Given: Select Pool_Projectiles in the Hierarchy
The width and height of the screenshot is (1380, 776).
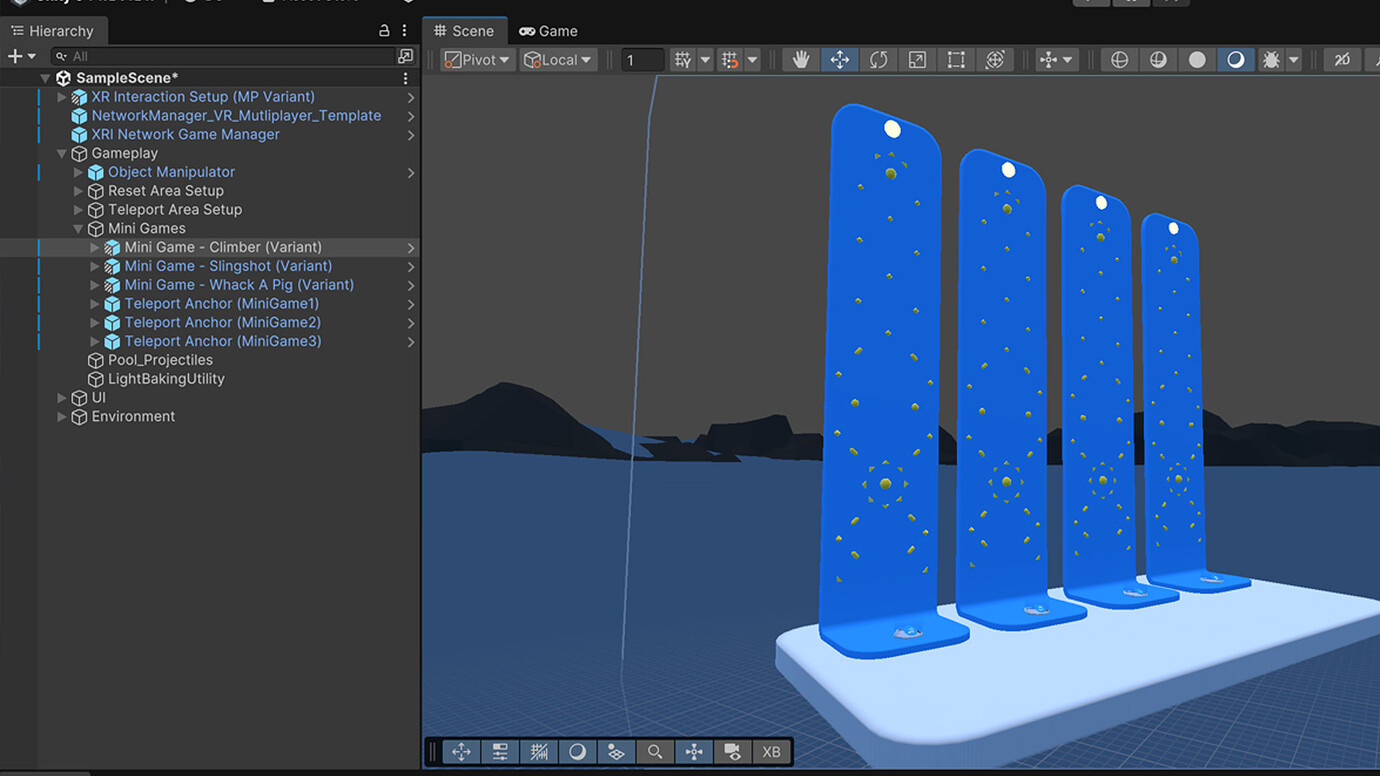Looking at the screenshot, I should click(160, 359).
